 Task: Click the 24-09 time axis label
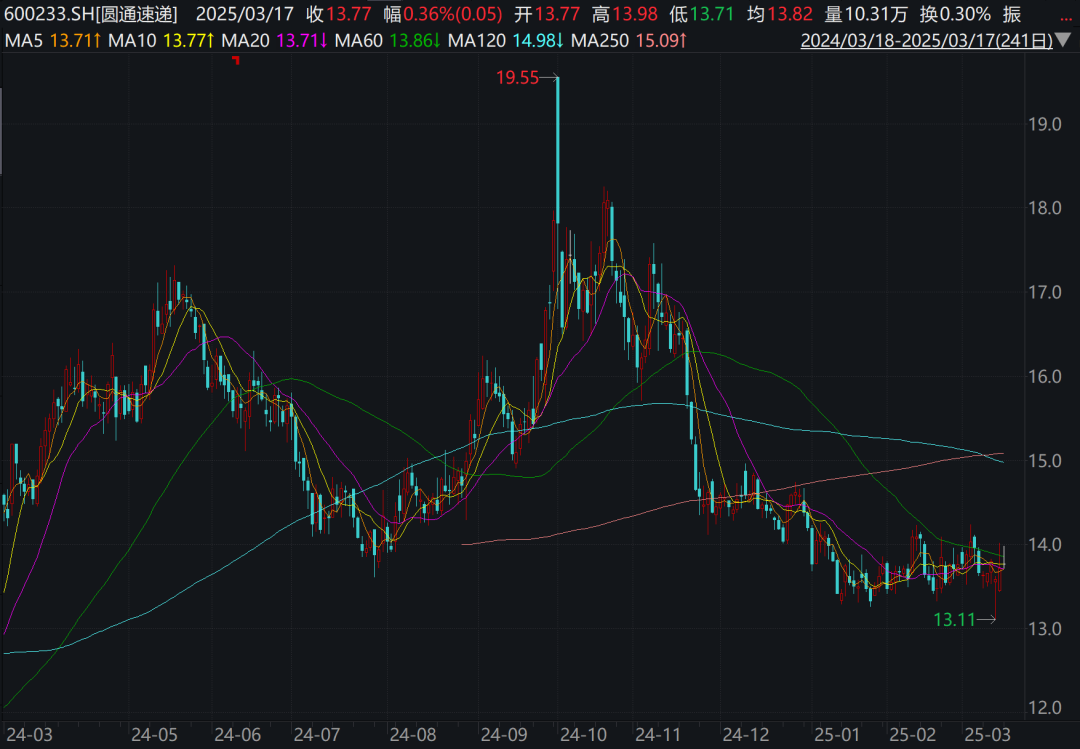[x=503, y=735]
